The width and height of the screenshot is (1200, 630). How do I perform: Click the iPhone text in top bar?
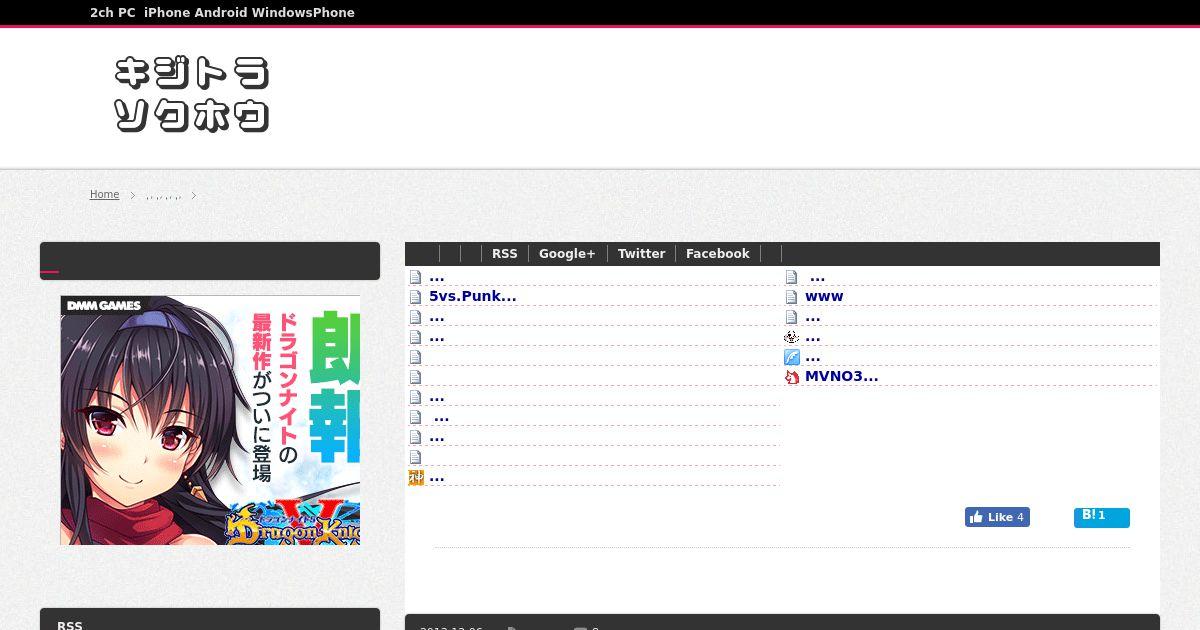pyautogui.click(x=167, y=13)
